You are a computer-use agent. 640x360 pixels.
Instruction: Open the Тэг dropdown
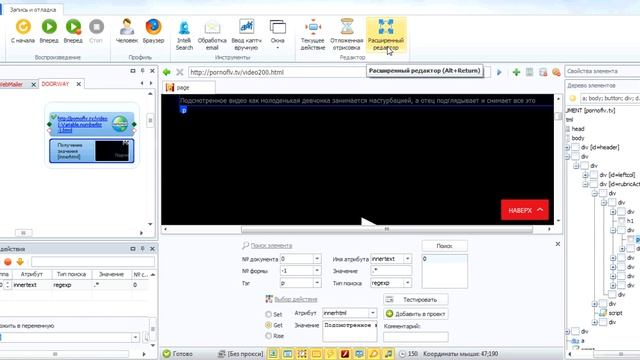317,282
